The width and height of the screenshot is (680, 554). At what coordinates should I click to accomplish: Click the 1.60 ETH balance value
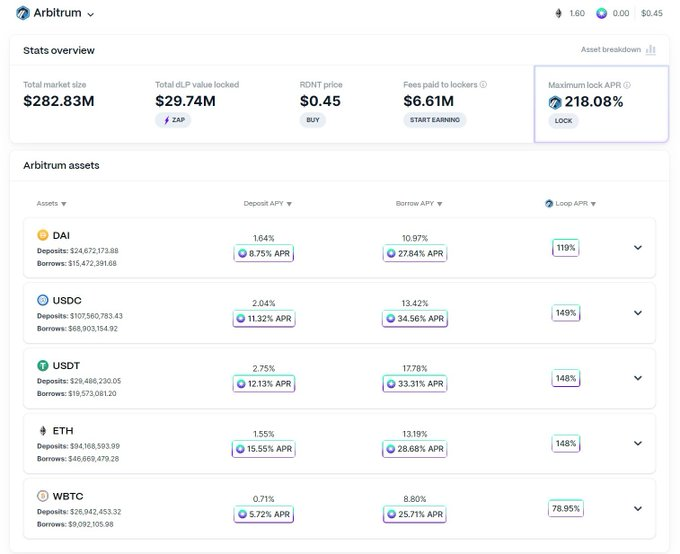pos(577,13)
